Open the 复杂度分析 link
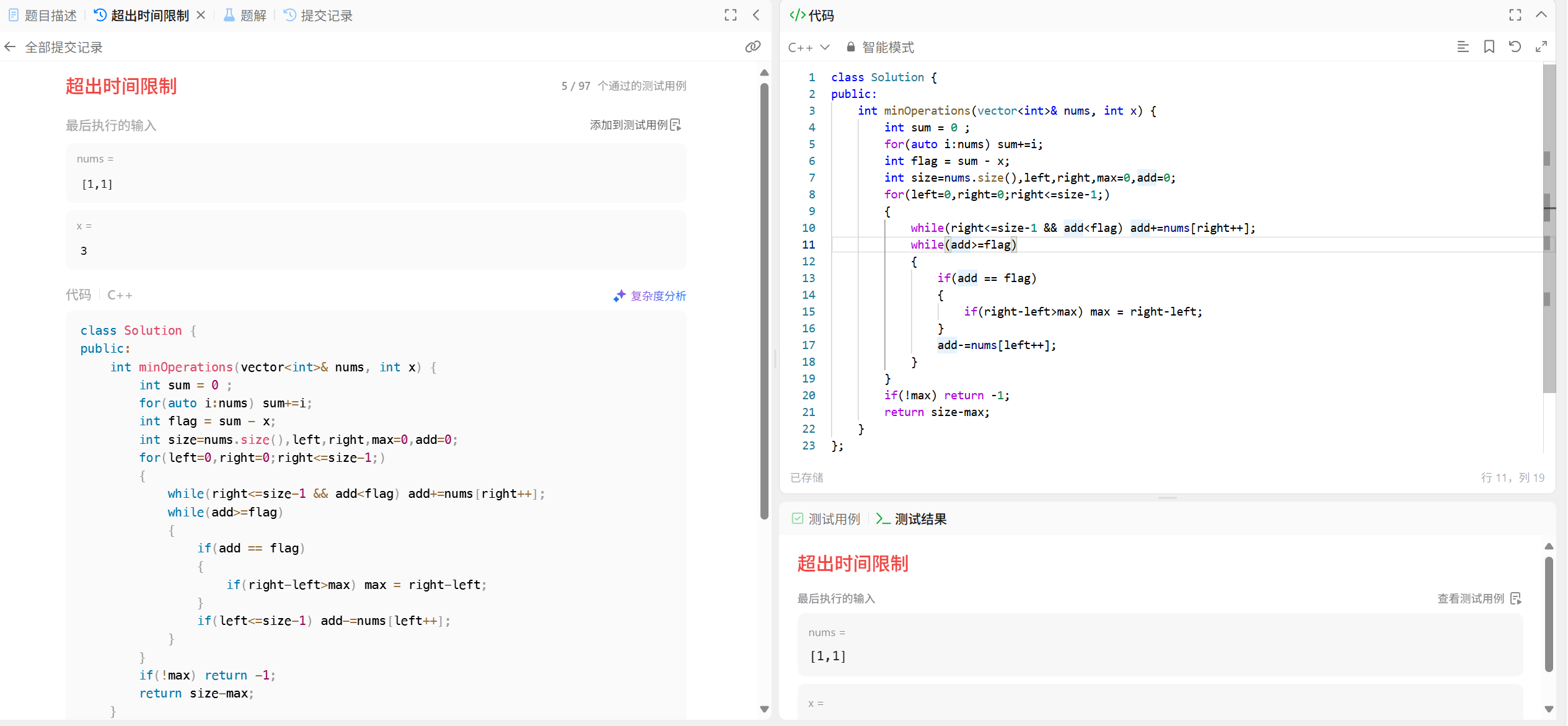 pyautogui.click(x=650, y=296)
